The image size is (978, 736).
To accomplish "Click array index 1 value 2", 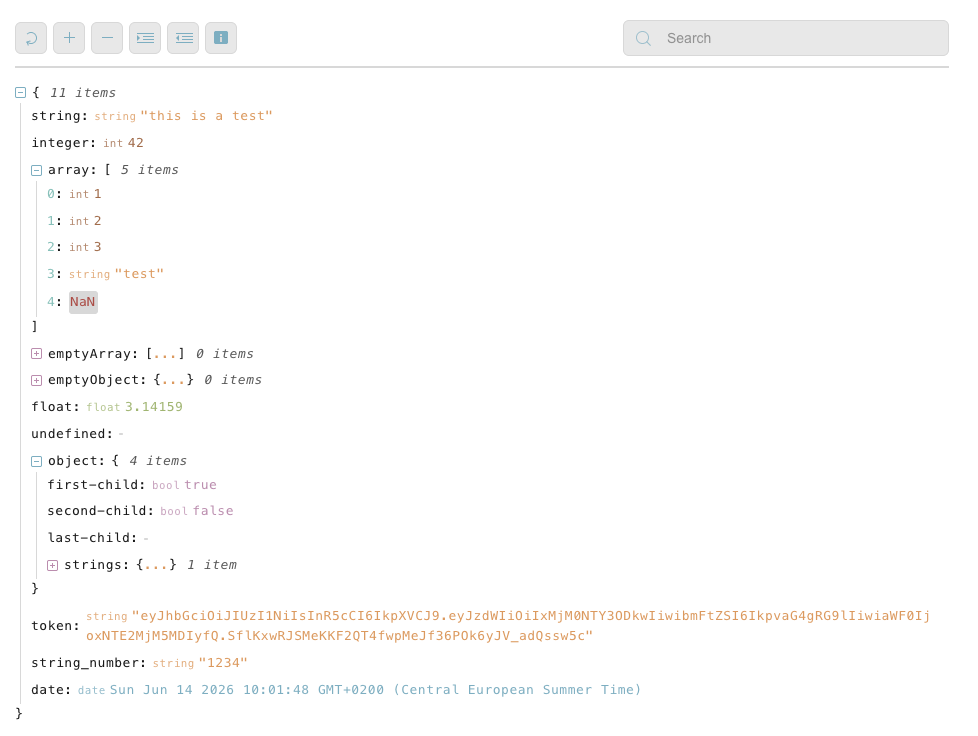I will tap(97, 221).
